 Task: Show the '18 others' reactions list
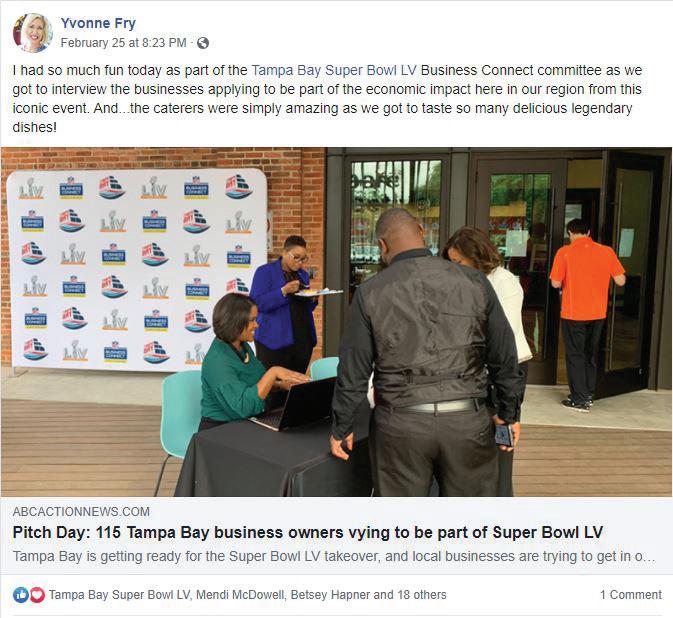pyautogui.click(x=422, y=595)
